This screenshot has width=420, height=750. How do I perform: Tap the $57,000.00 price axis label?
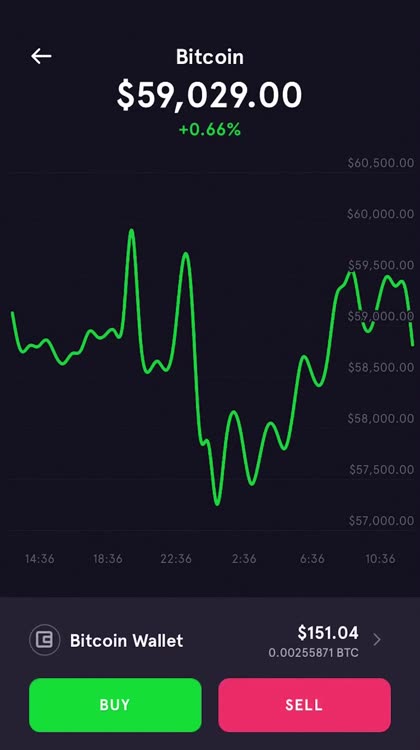[x=381, y=520]
